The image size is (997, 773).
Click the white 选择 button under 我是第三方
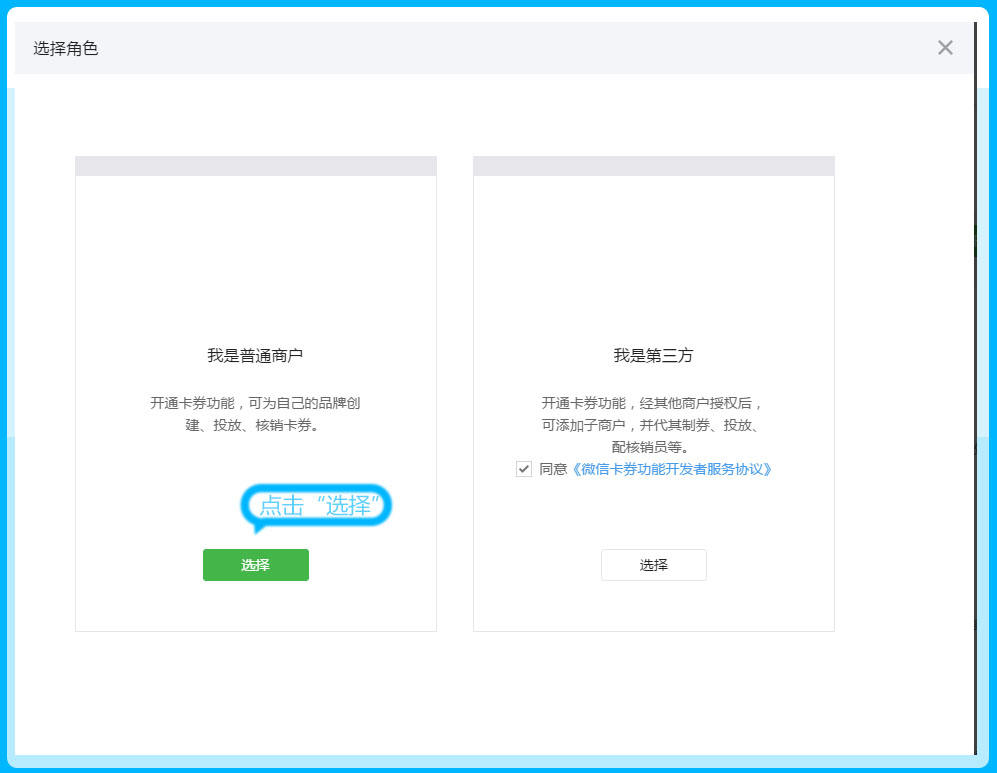click(x=653, y=565)
